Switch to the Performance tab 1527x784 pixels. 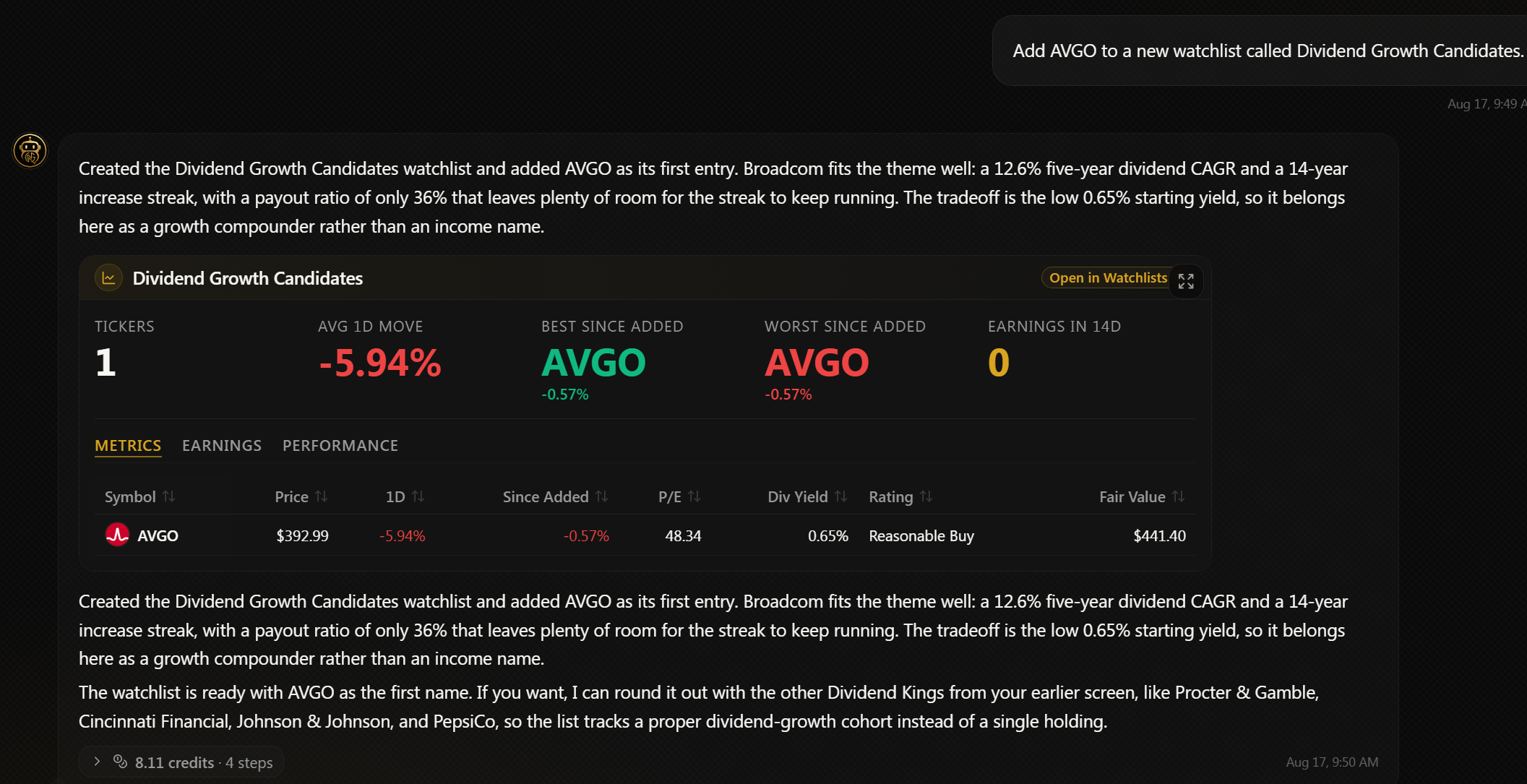(x=340, y=445)
